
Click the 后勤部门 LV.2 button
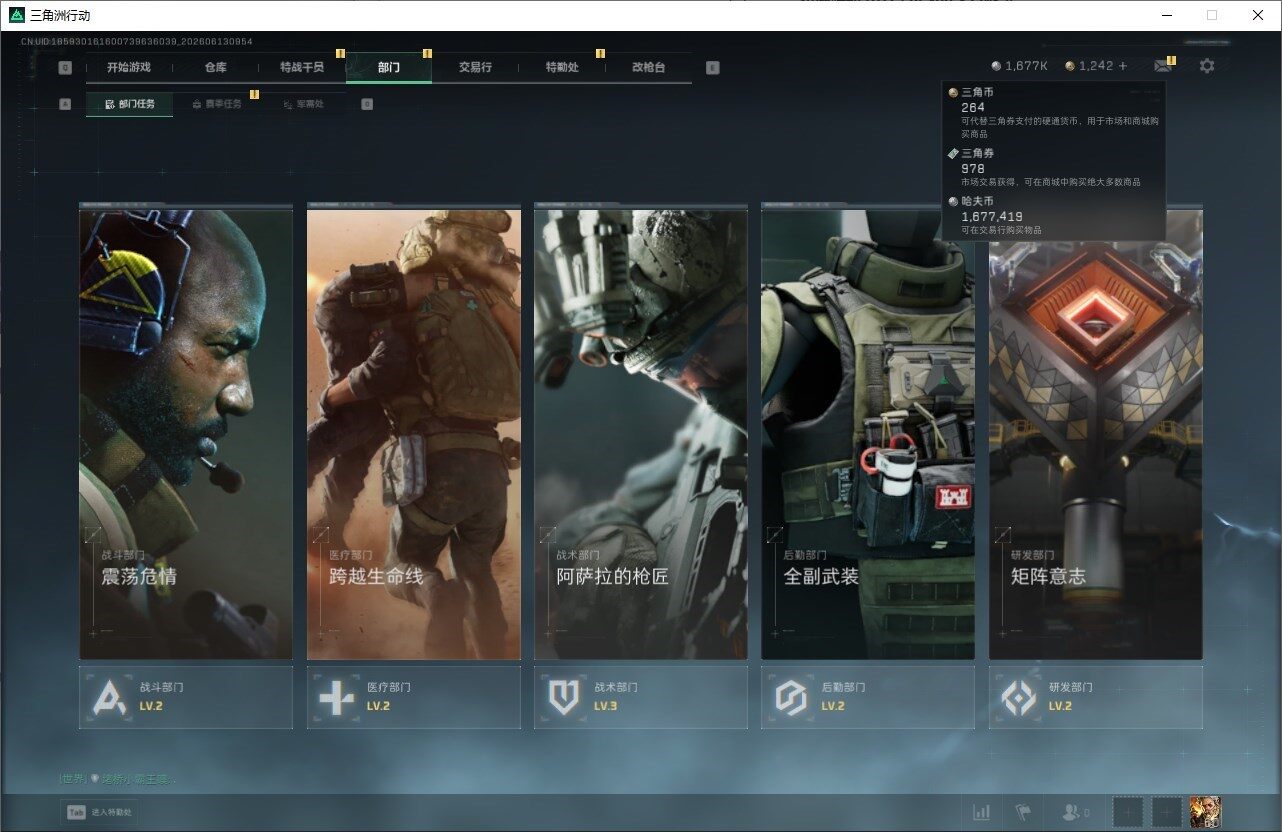pos(868,697)
